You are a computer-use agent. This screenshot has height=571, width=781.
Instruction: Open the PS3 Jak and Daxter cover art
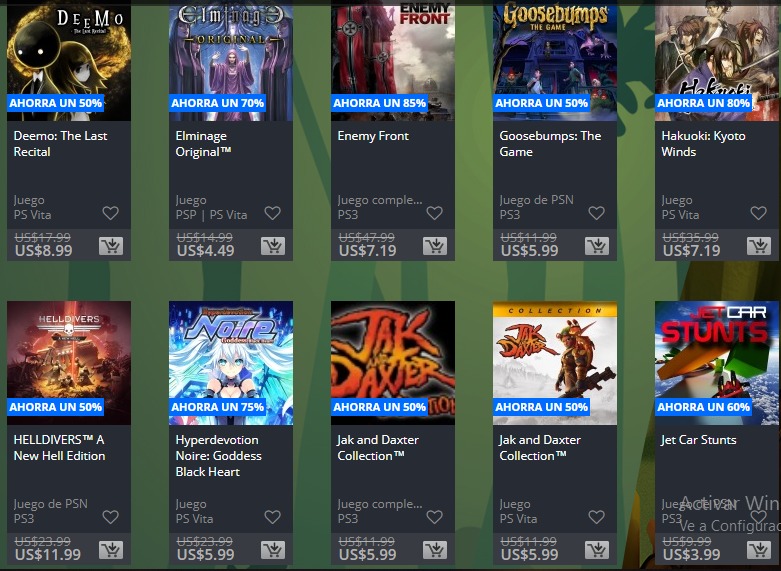(393, 363)
